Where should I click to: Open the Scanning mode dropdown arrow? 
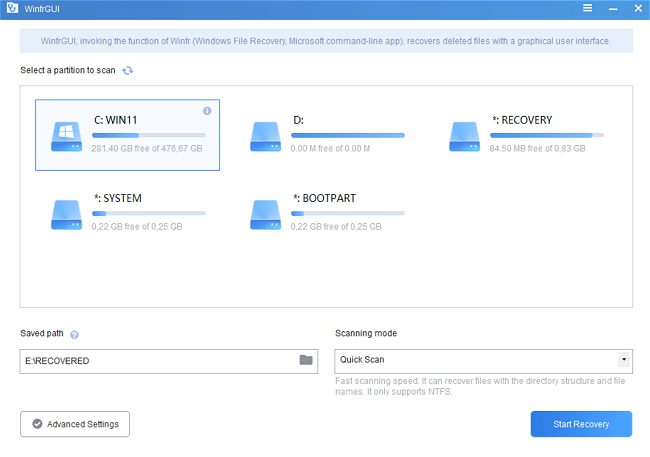[x=624, y=360]
